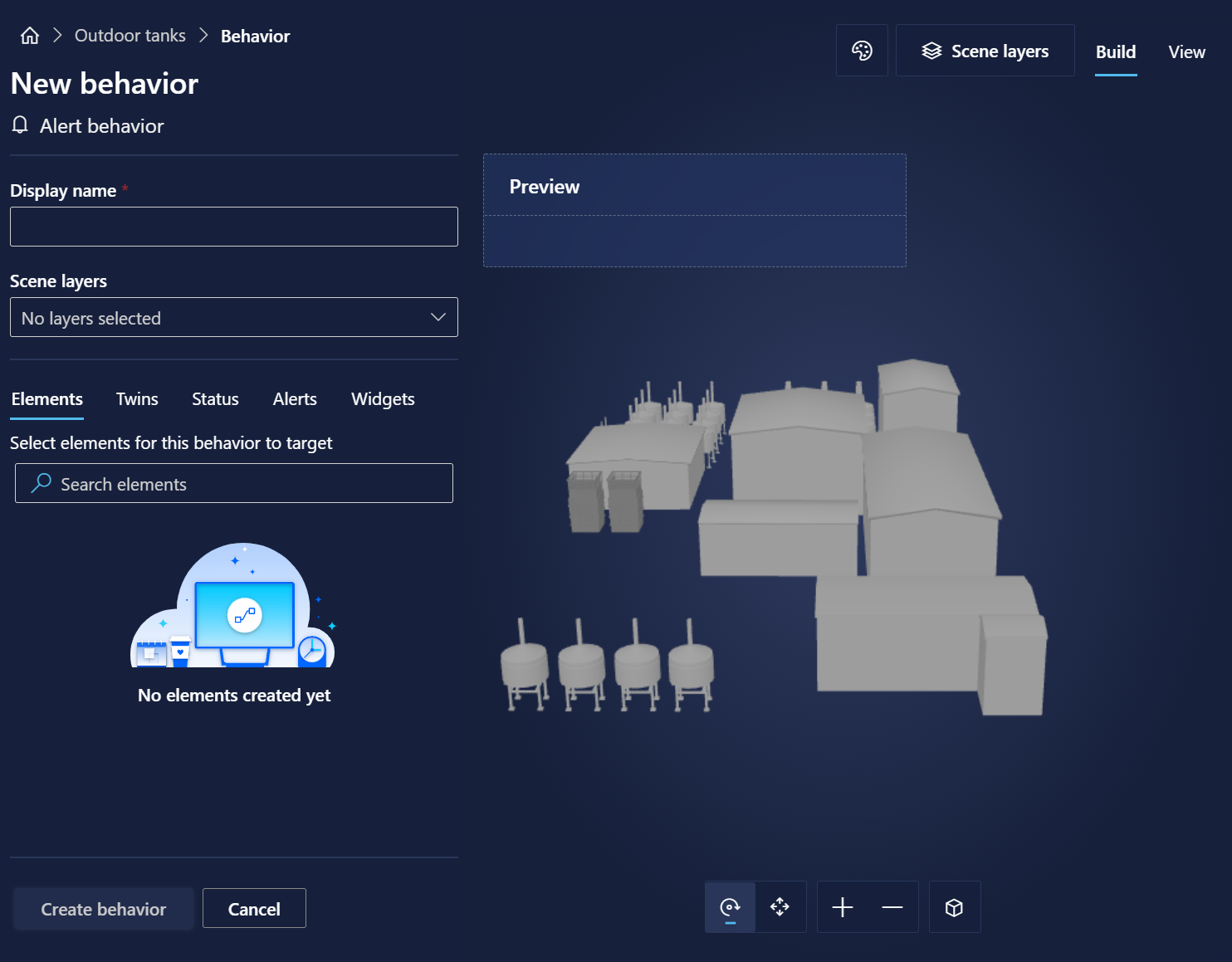Click the home breadcrumb icon
The image size is (1232, 962).
pos(29,35)
